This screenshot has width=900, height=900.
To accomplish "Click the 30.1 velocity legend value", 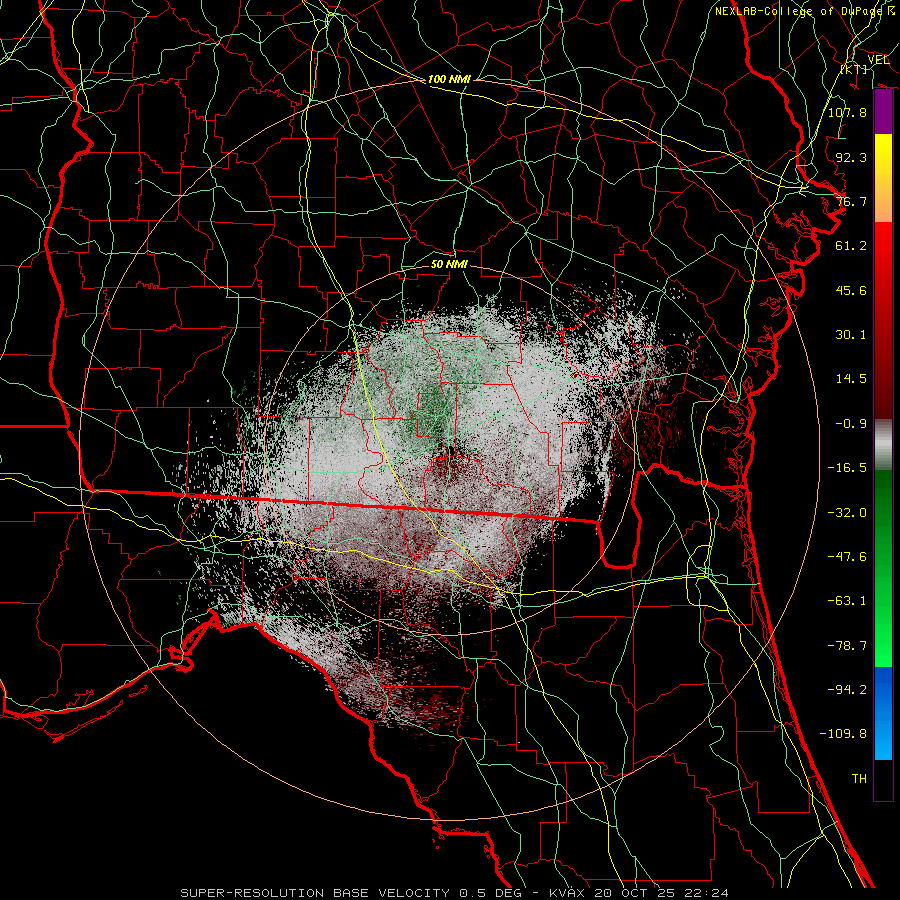I will (x=851, y=335).
